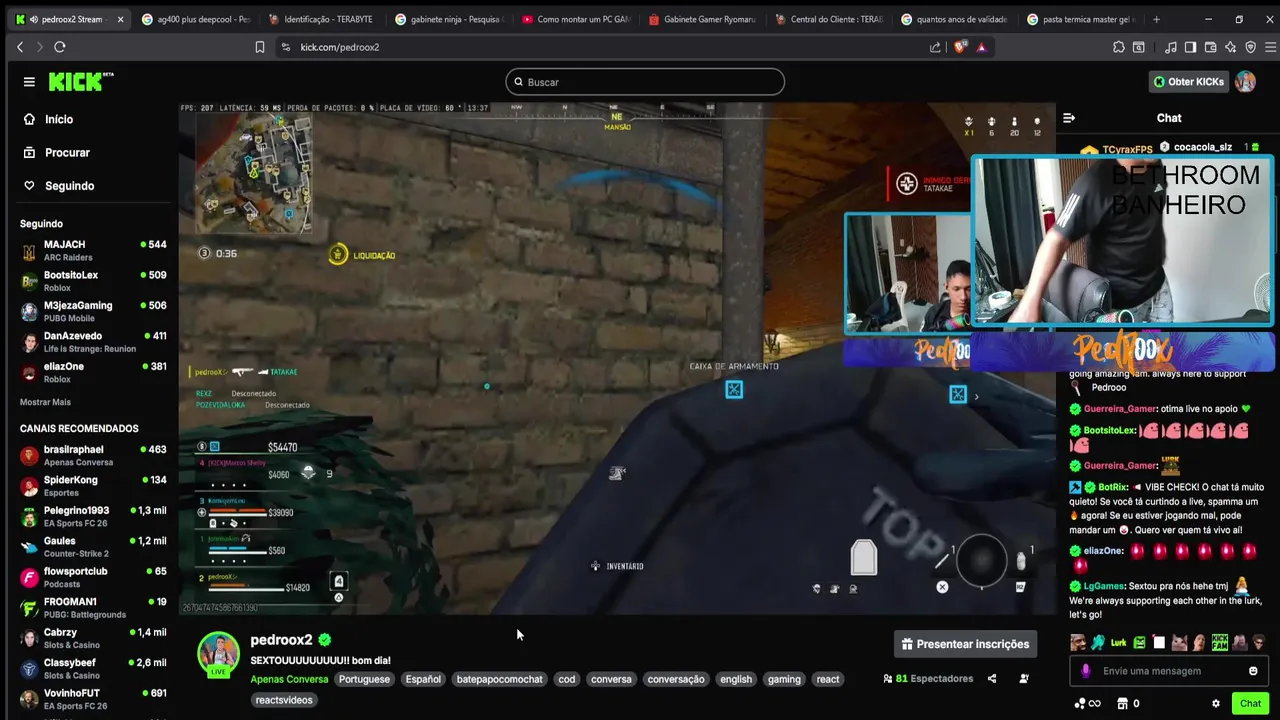Open the Brave Leo AI sparkle icon
The image size is (1280, 720).
(x=1230, y=47)
